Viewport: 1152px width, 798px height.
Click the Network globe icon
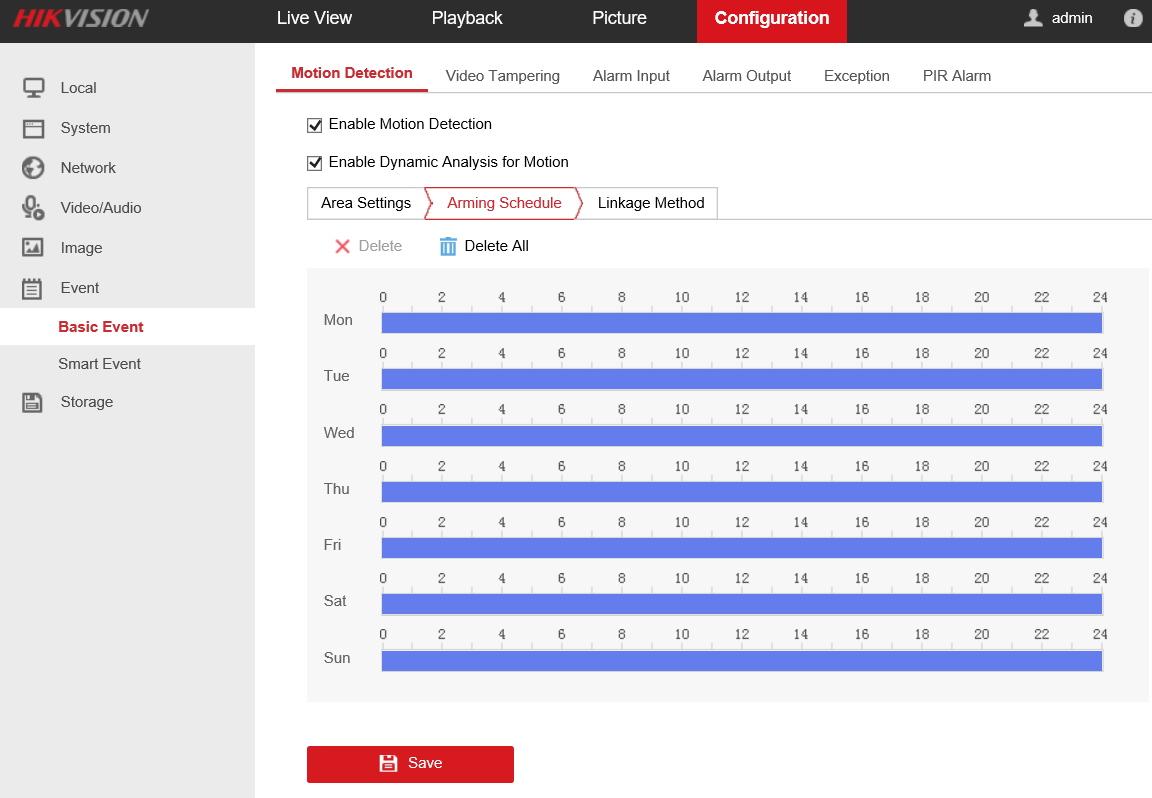point(33,168)
